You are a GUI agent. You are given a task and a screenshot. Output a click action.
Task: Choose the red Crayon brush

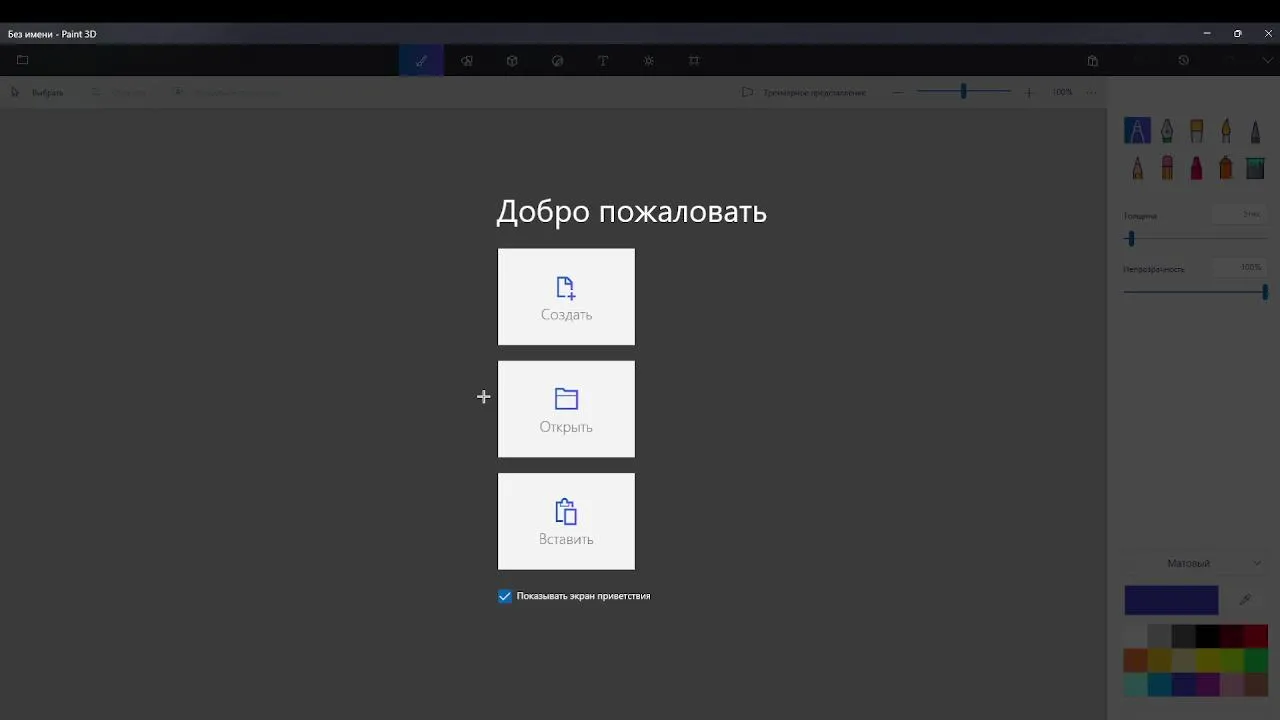pos(1197,167)
